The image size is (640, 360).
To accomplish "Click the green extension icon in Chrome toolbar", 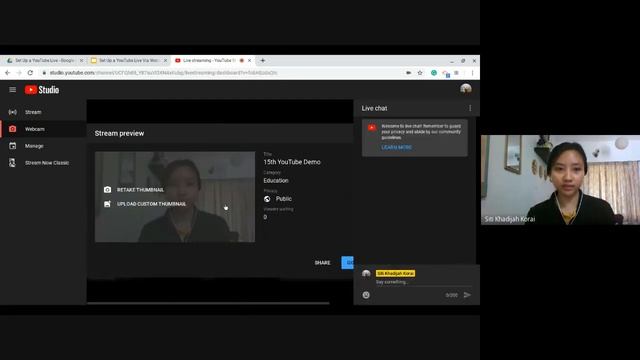I will (434, 73).
